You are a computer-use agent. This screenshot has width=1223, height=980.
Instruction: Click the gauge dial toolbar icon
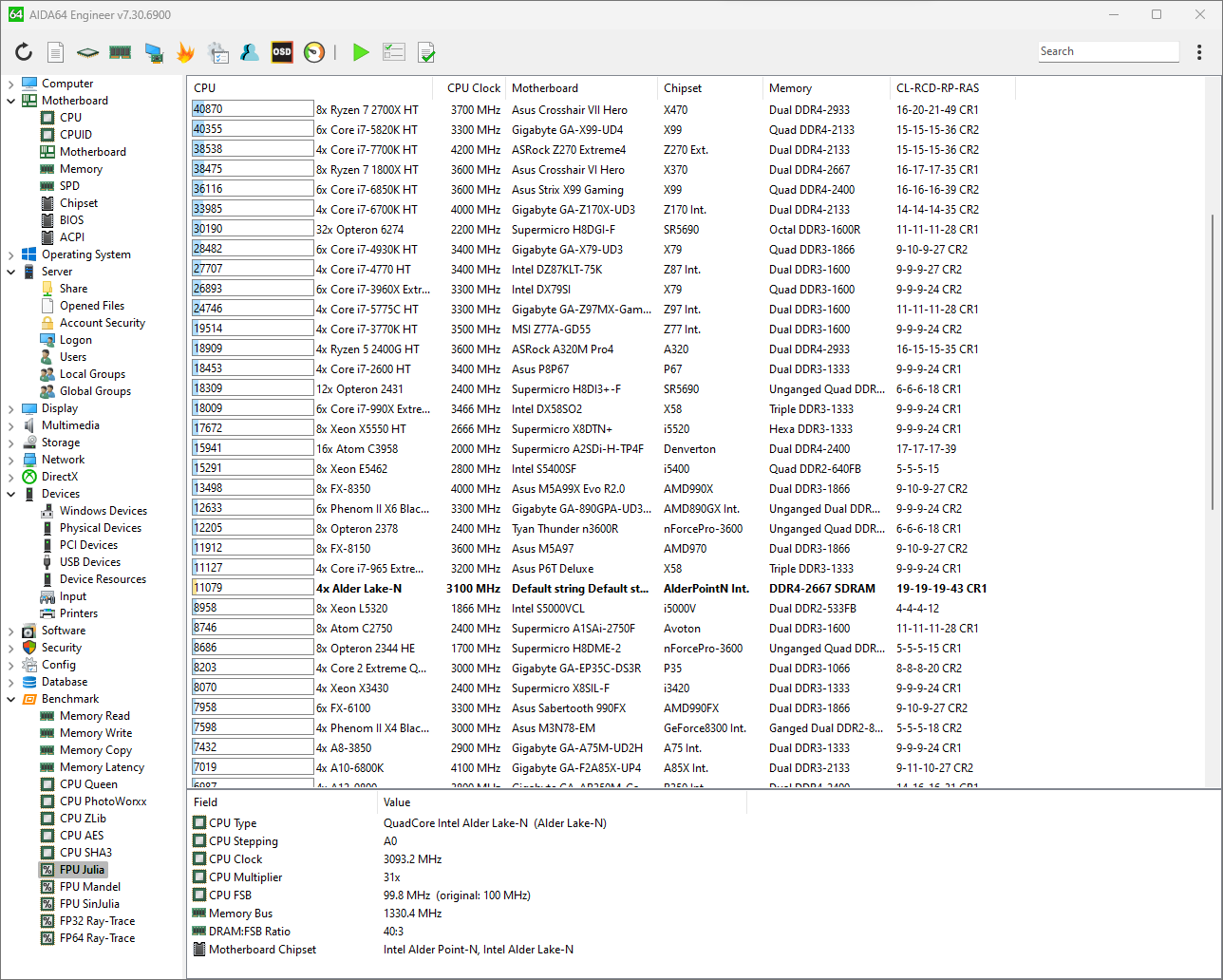coord(314,52)
